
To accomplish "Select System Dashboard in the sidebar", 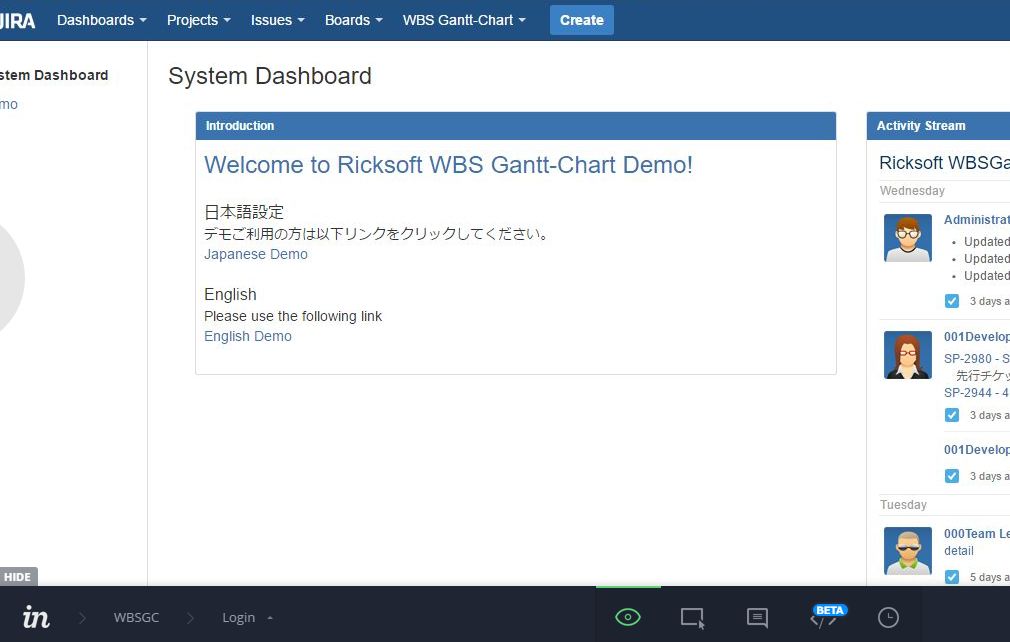I will point(54,75).
